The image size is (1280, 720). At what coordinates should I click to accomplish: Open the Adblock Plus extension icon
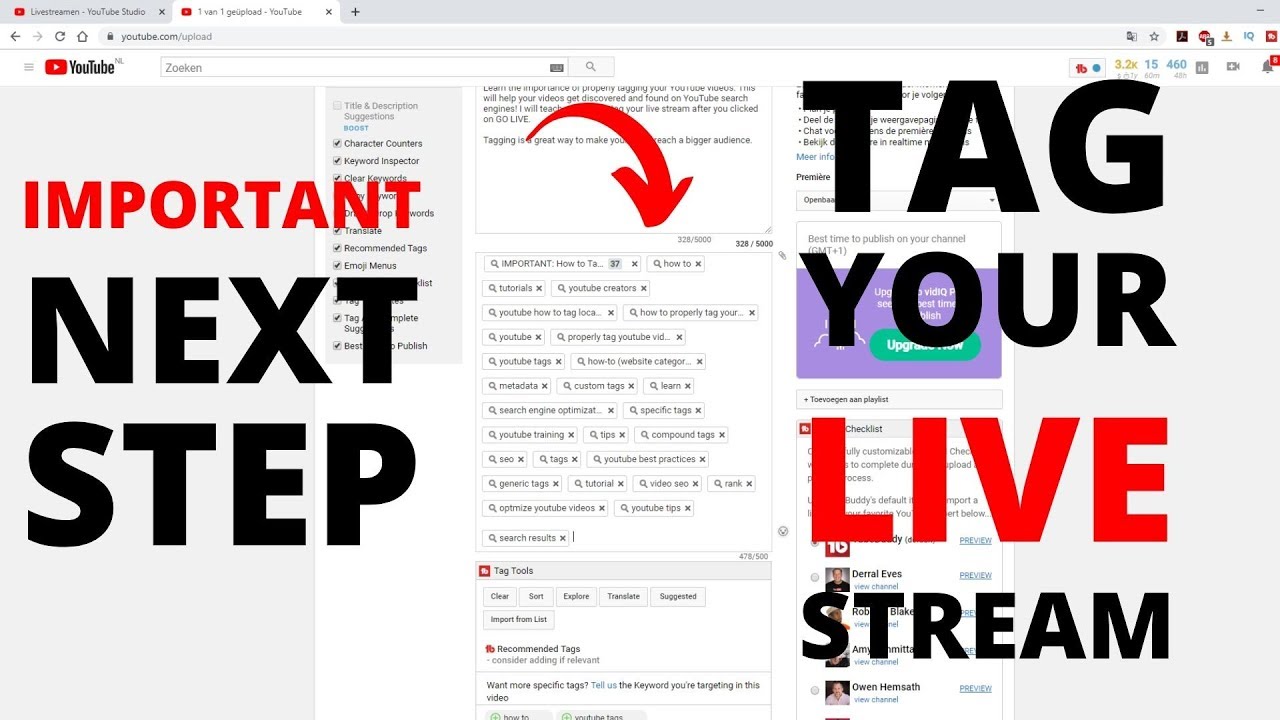[x=1205, y=36]
